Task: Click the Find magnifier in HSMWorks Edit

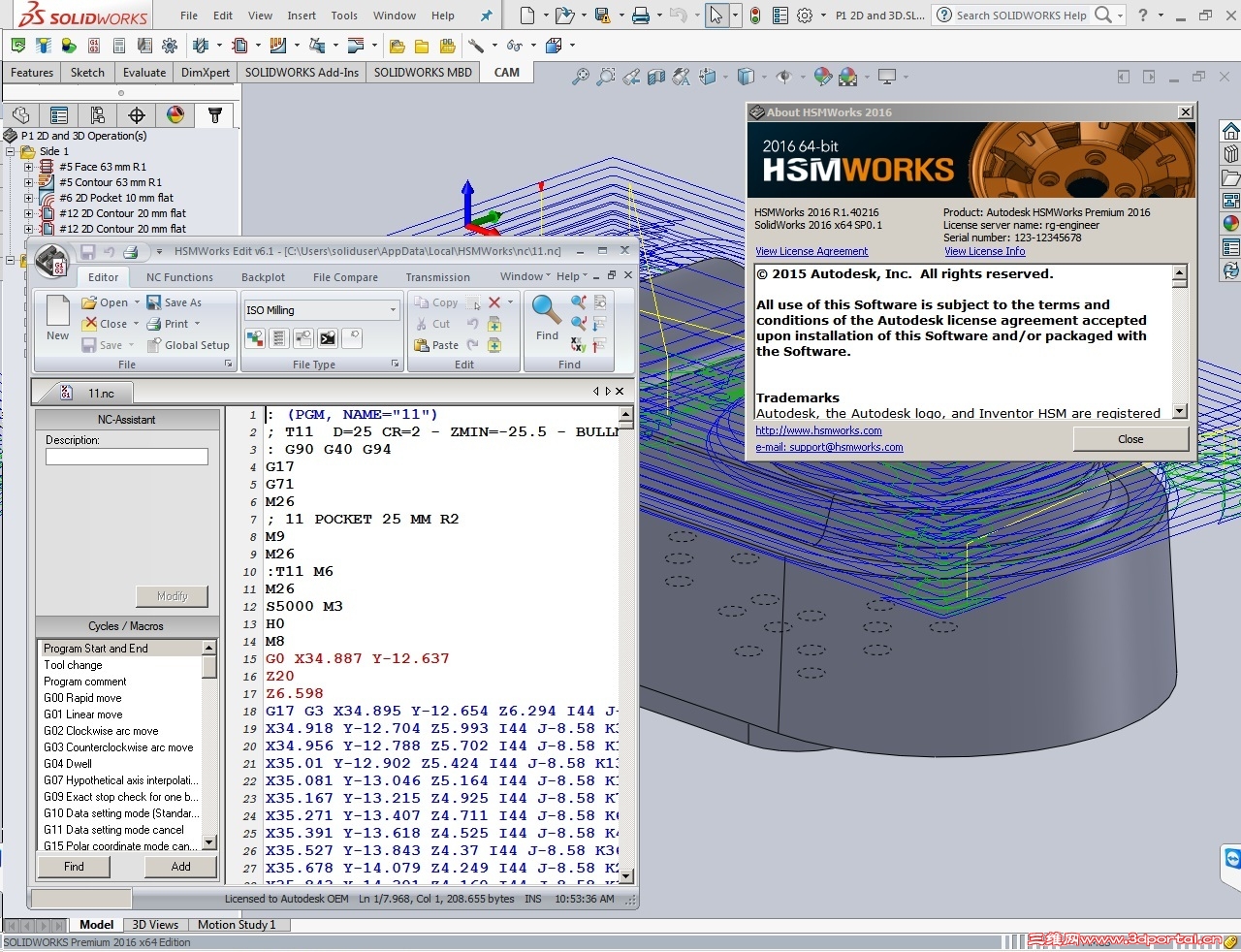Action: pos(547,310)
